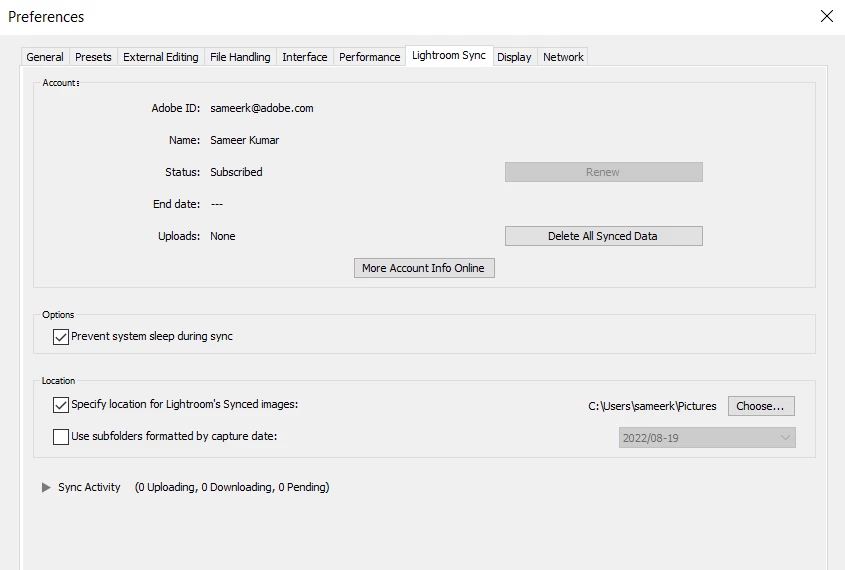Image resolution: width=845 pixels, height=570 pixels.
Task: Open the Interface tab
Action: tap(304, 57)
